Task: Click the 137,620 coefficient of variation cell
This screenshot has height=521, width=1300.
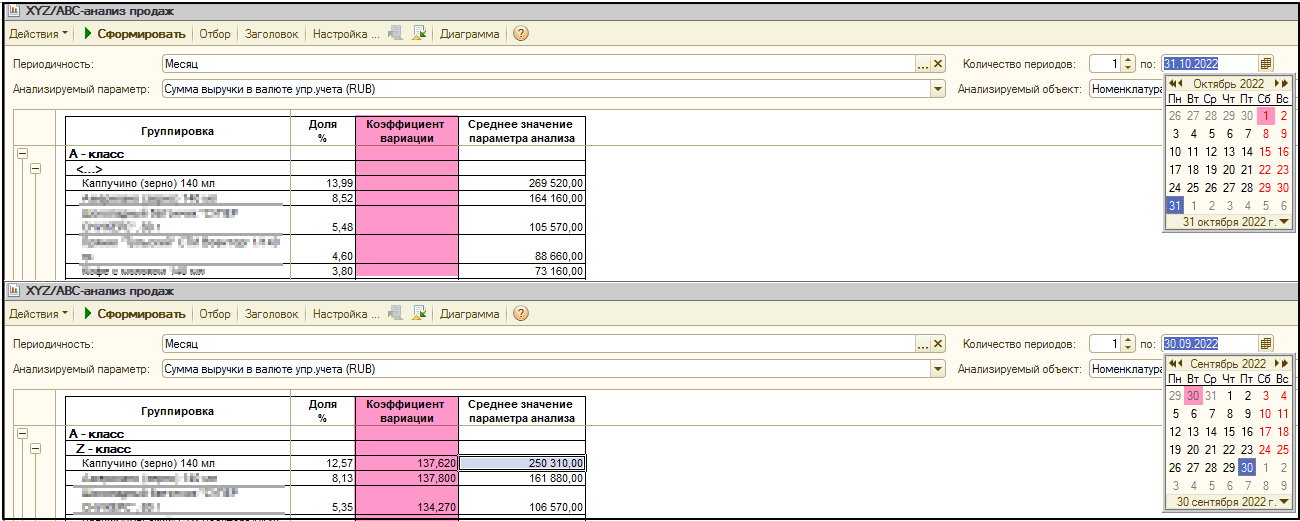Action: point(406,464)
